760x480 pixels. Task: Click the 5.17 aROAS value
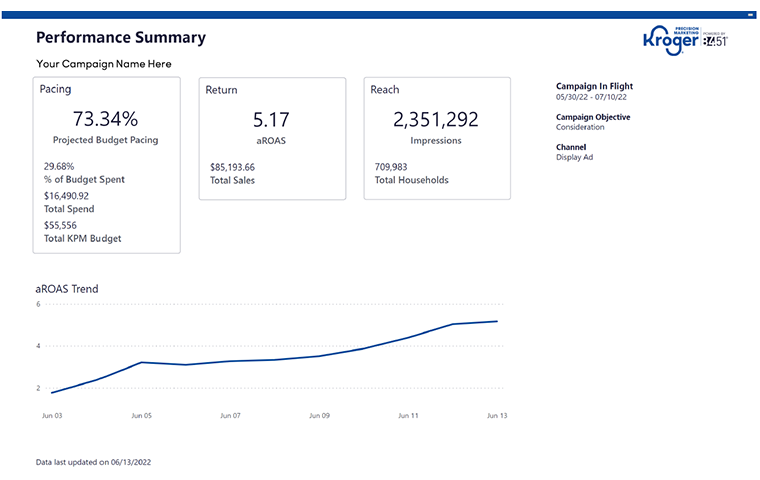[271, 120]
